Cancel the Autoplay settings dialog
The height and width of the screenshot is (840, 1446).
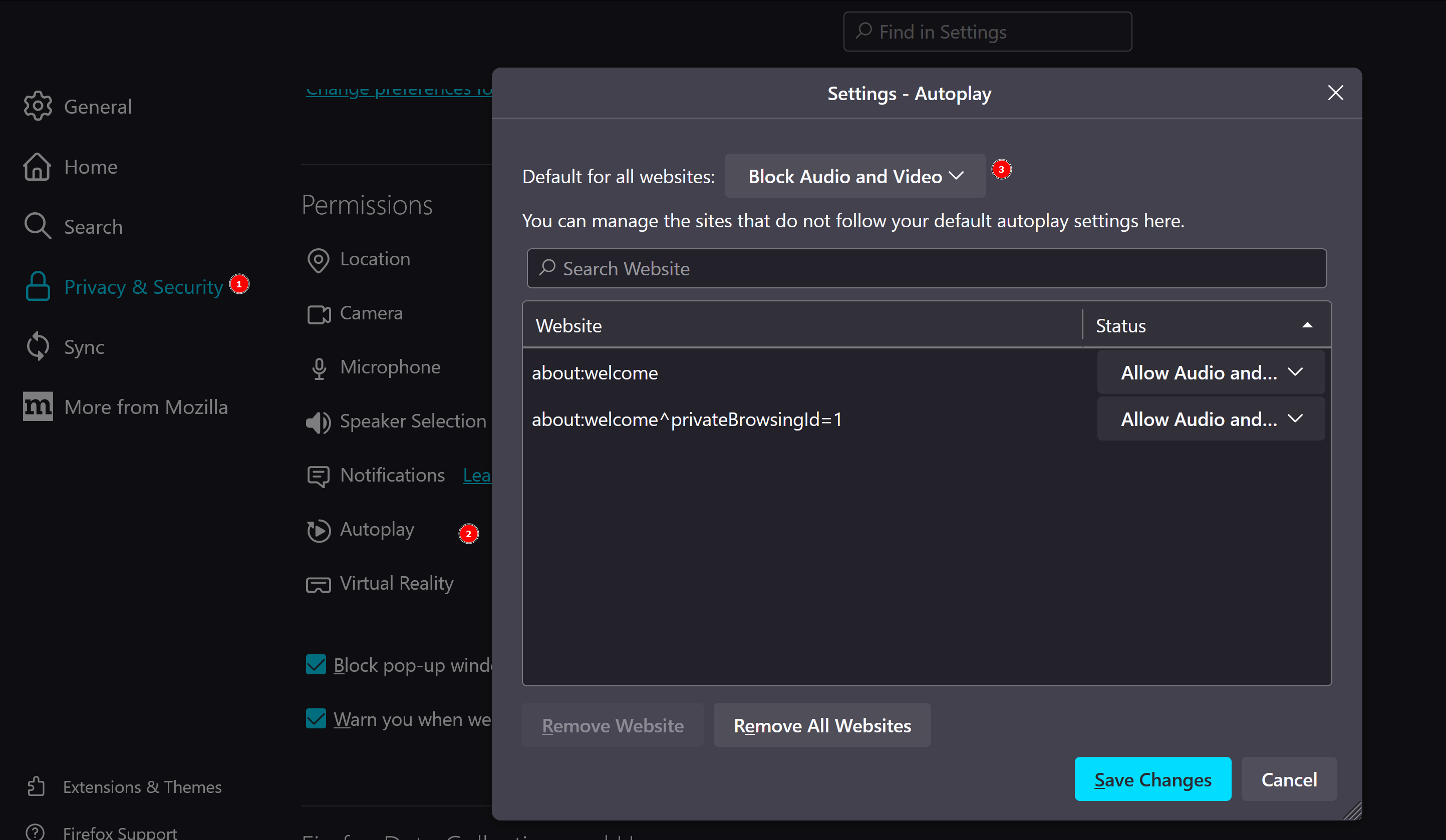click(1288, 779)
